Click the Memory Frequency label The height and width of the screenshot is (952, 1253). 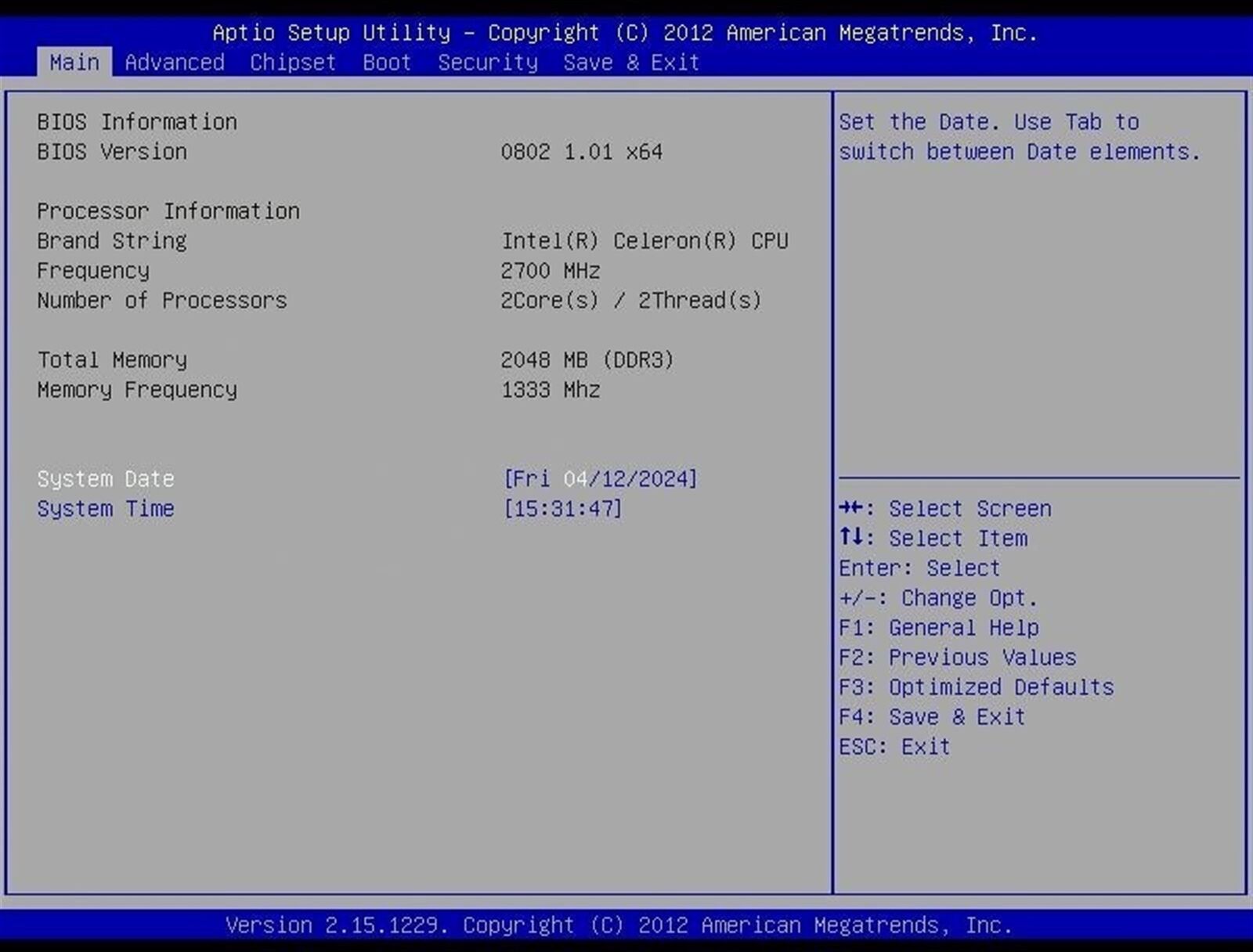(x=137, y=389)
